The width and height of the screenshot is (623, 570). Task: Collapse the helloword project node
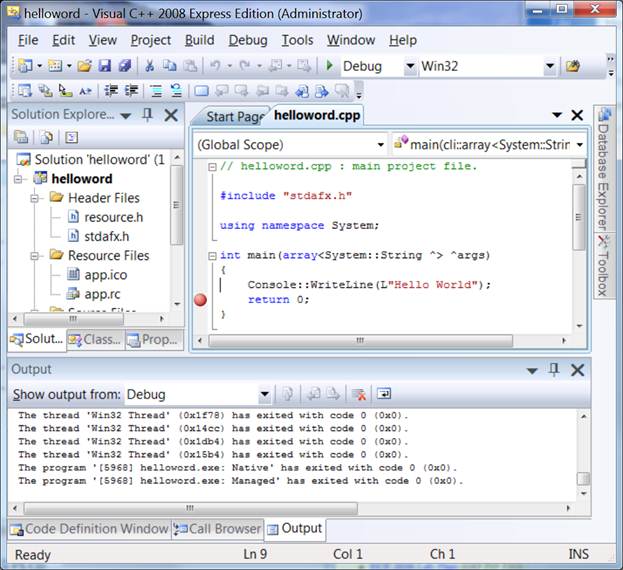point(18,179)
